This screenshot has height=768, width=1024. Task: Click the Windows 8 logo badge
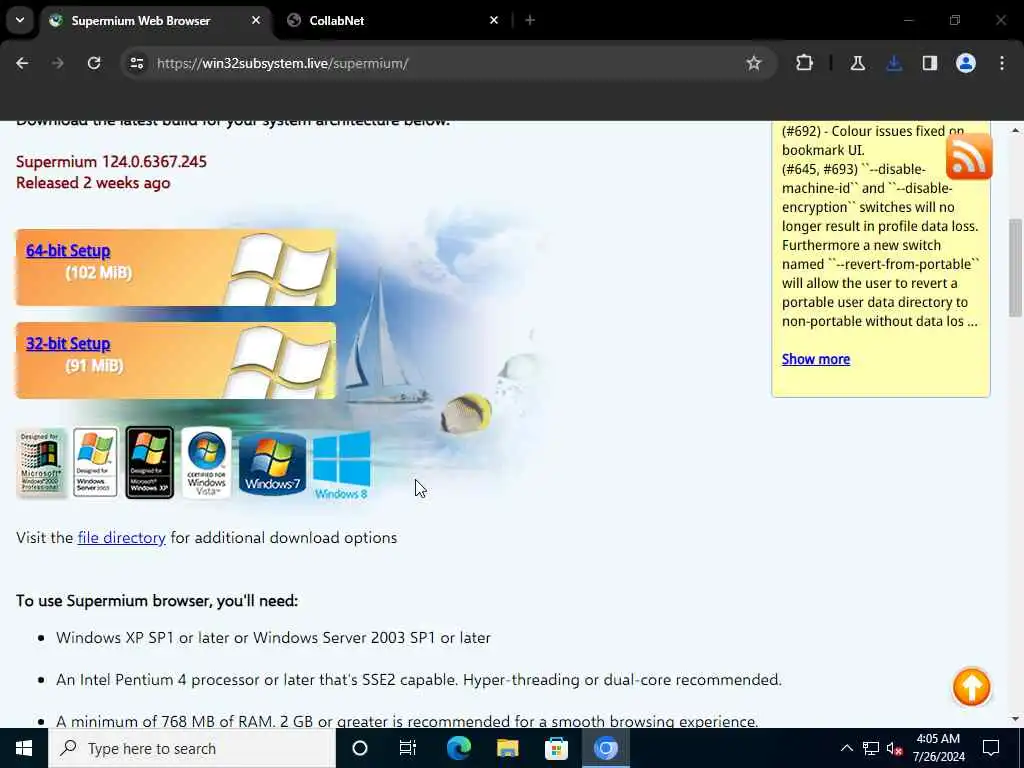342,465
